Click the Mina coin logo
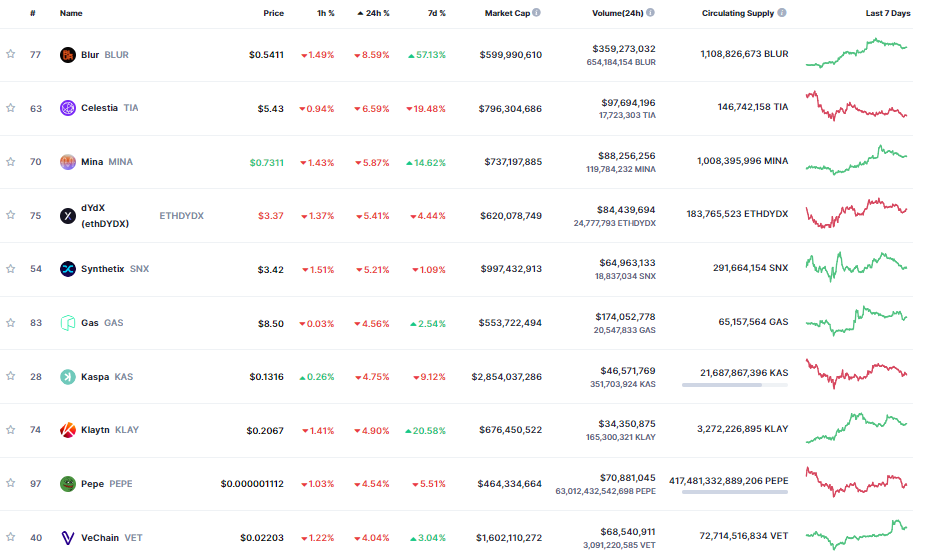The width and height of the screenshot is (933, 556). 68,162
